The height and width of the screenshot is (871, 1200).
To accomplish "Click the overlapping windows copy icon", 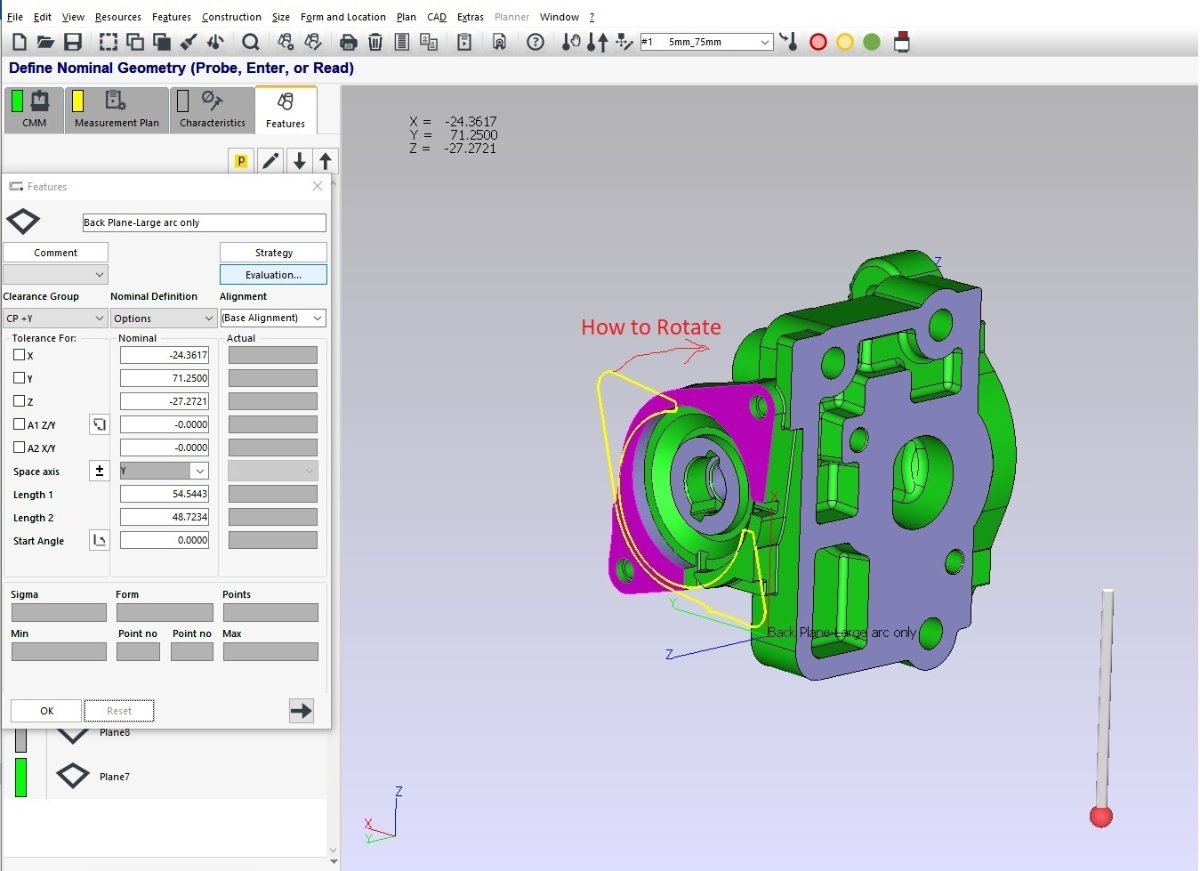I will point(134,42).
